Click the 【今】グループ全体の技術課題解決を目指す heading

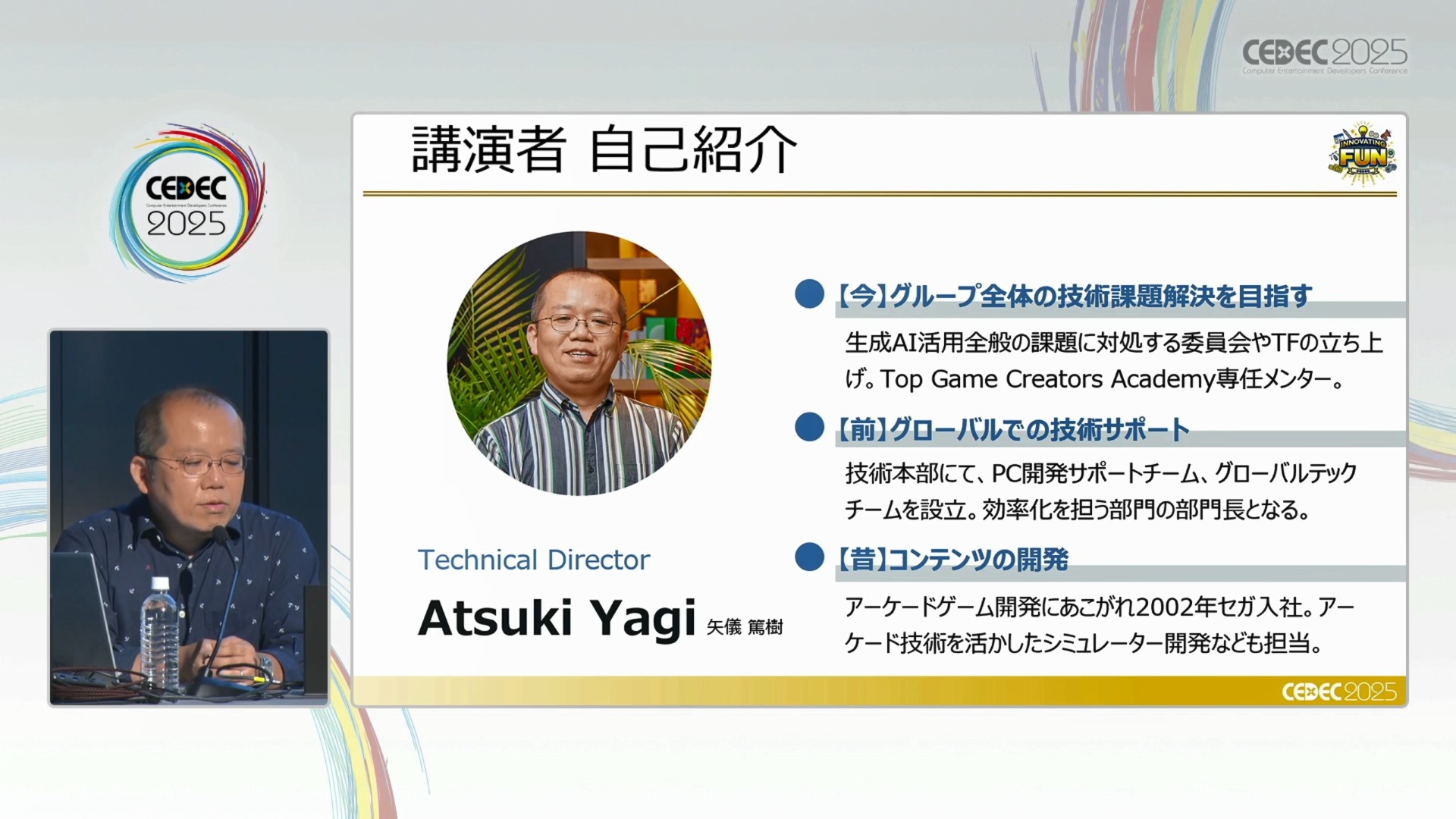click(1074, 296)
